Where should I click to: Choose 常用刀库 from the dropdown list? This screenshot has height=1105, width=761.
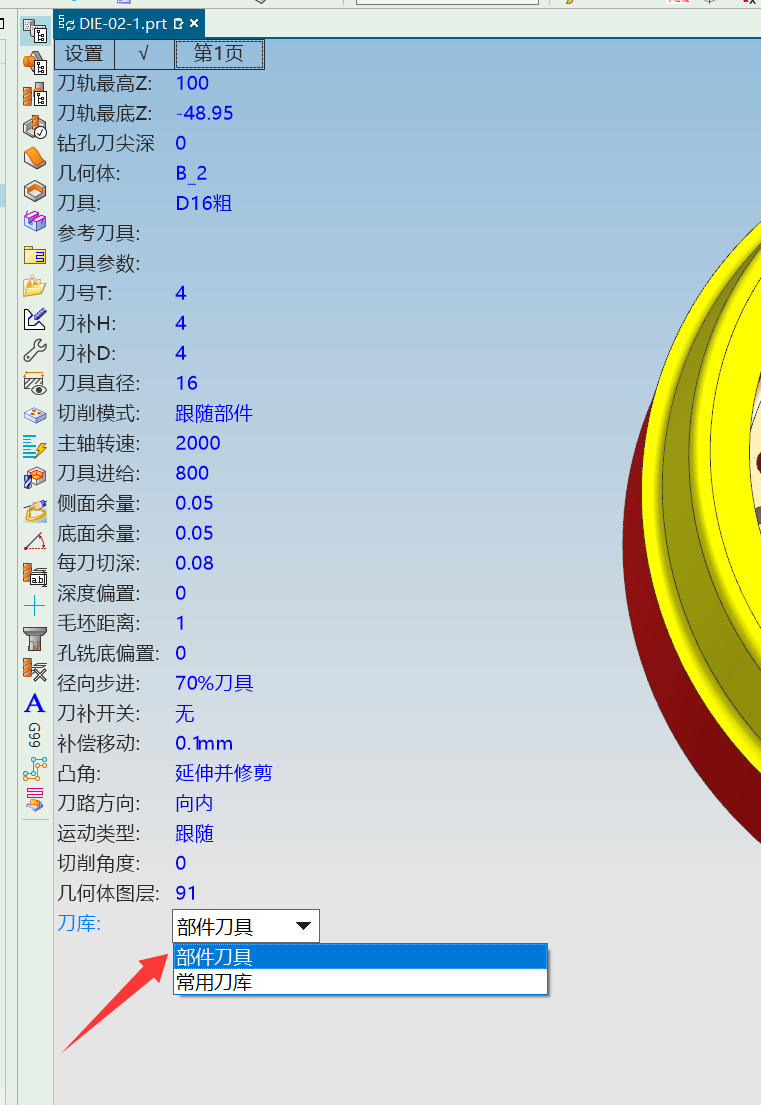coord(360,982)
